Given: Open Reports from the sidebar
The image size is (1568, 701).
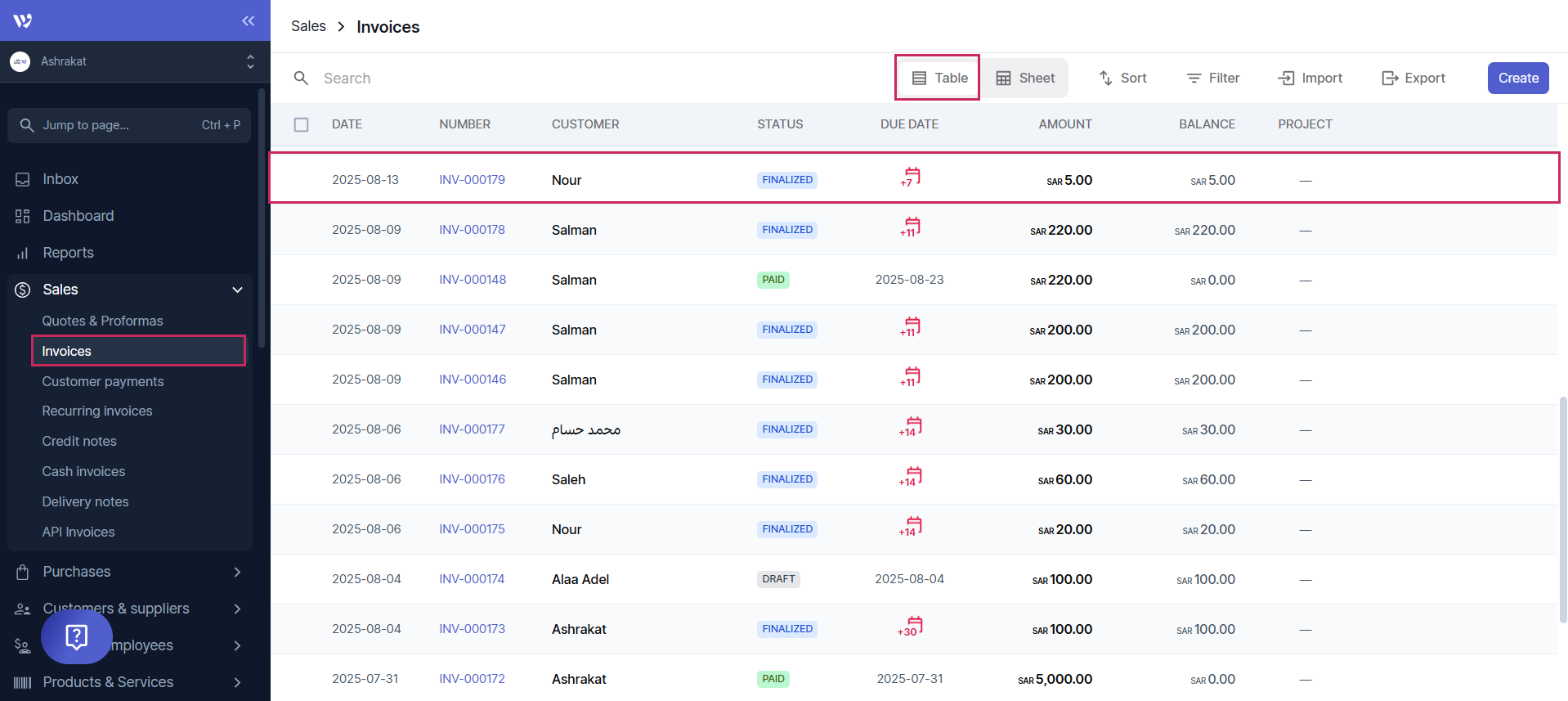Looking at the screenshot, I should [x=68, y=253].
